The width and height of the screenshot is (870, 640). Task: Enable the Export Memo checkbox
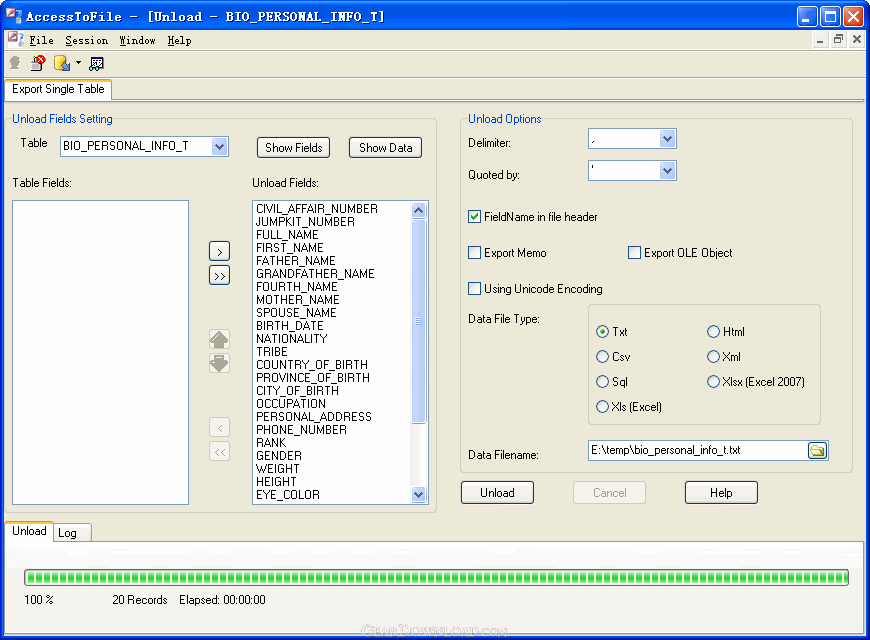click(x=474, y=253)
